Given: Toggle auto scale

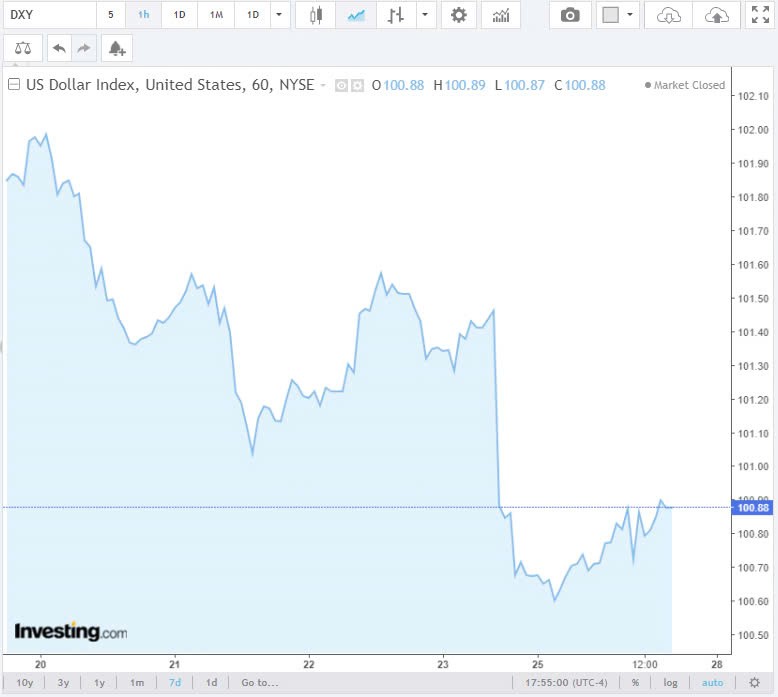Looking at the screenshot, I should pos(713,683).
